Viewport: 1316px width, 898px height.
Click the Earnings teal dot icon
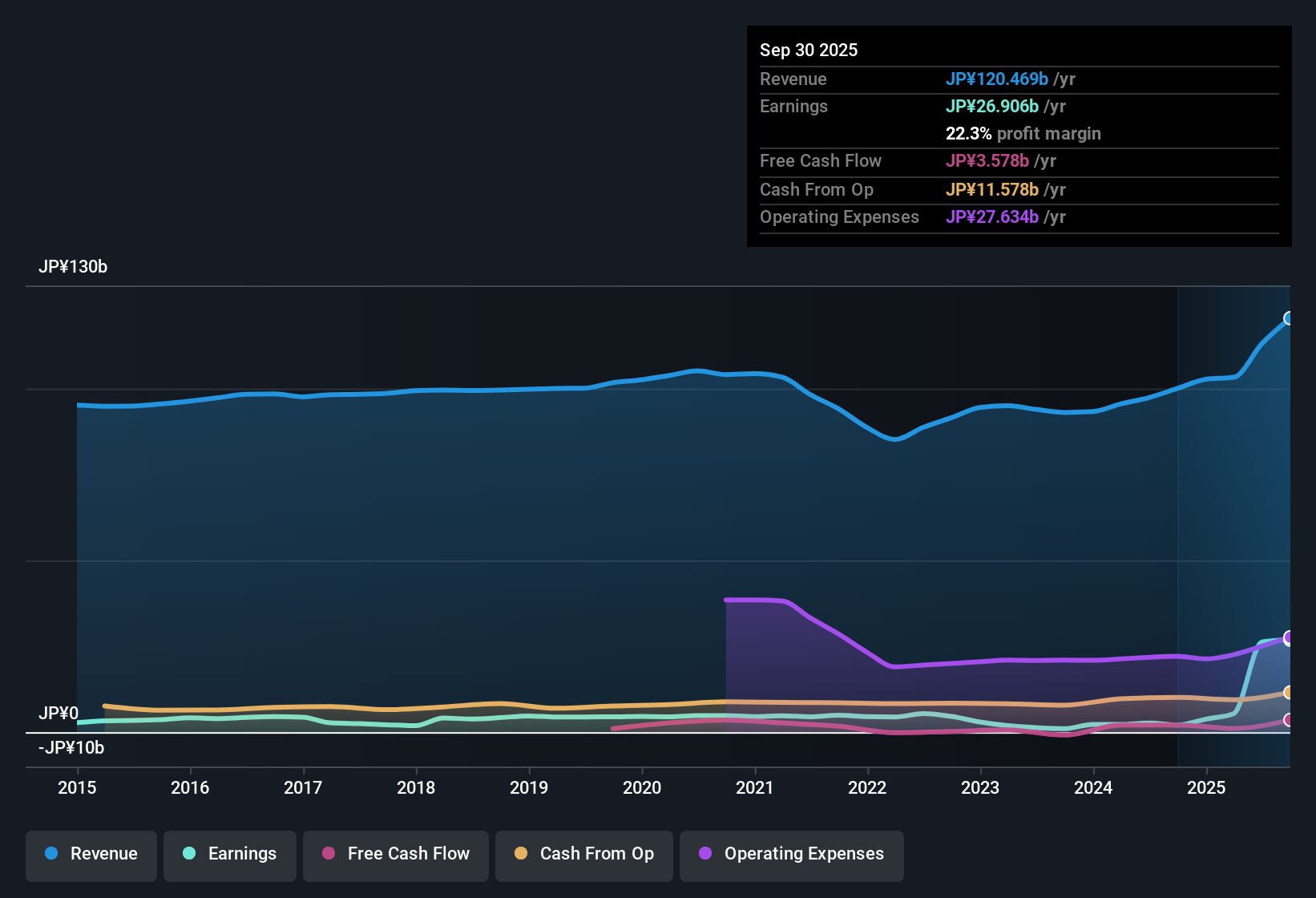[189, 854]
